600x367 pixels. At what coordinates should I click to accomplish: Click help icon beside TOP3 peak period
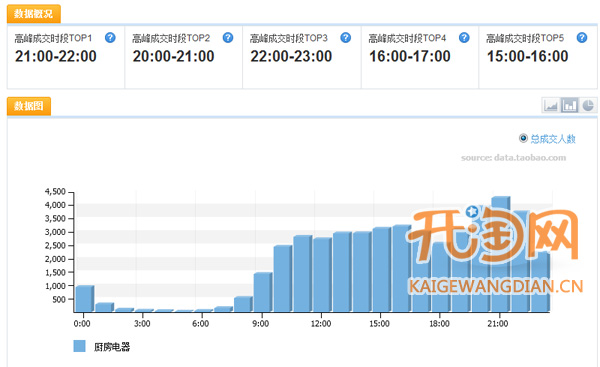pos(346,38)
